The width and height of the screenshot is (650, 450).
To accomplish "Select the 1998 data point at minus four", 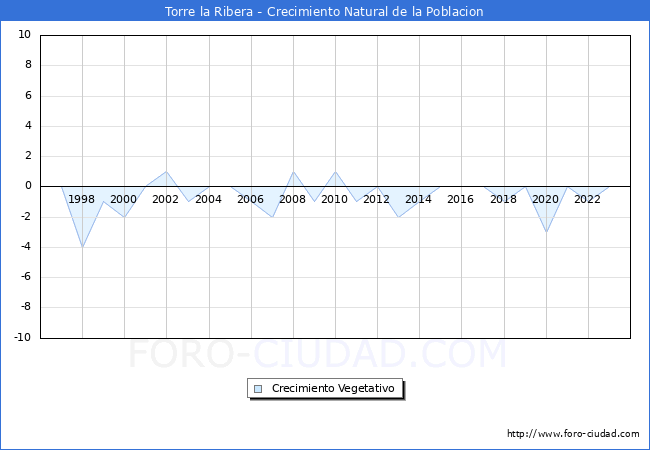I will coord(82,247).
